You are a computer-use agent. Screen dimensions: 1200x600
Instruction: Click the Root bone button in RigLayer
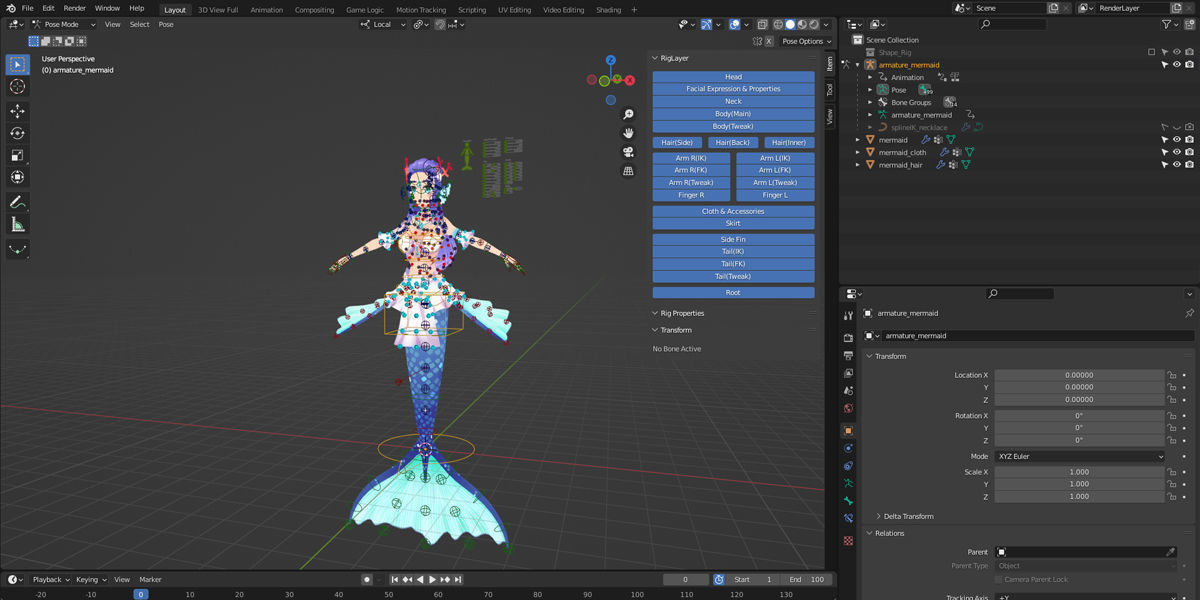tap(733, 292)
